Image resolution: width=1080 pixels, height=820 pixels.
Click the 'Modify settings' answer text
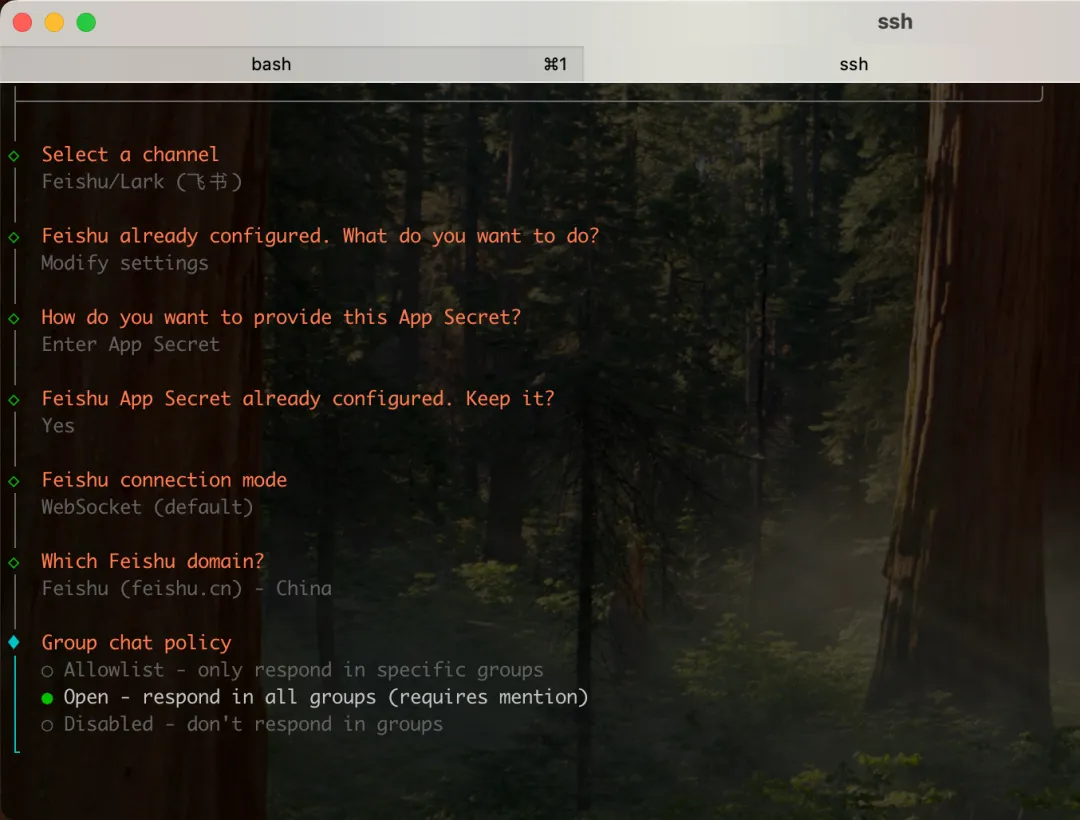point(125,263)
